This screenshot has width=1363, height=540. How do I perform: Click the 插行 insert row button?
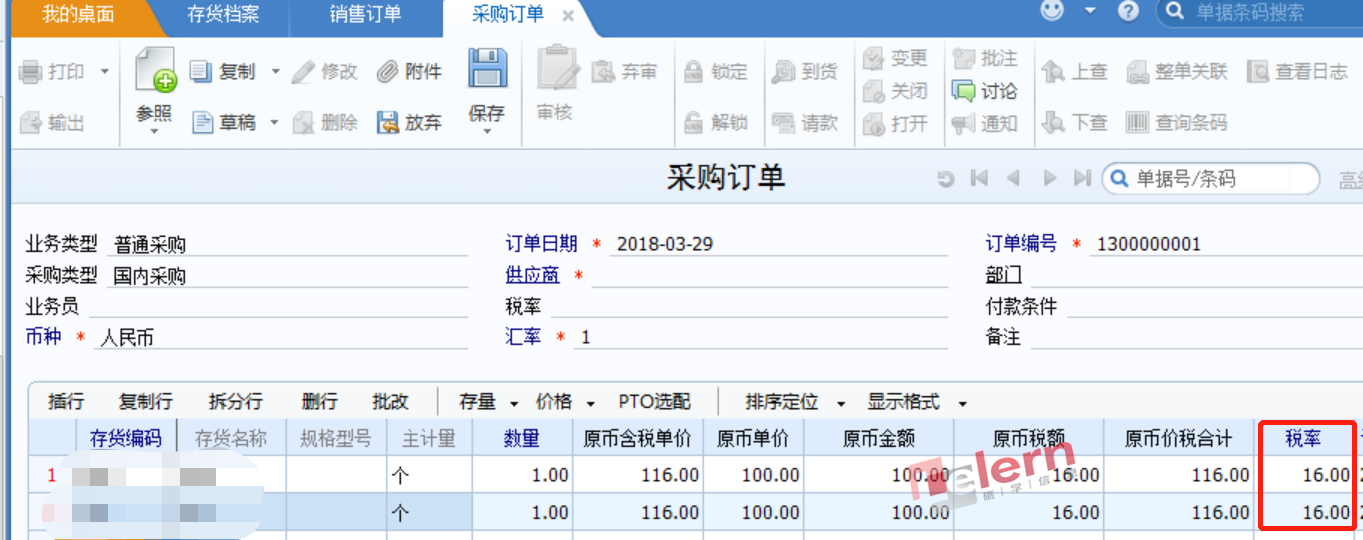66,402
